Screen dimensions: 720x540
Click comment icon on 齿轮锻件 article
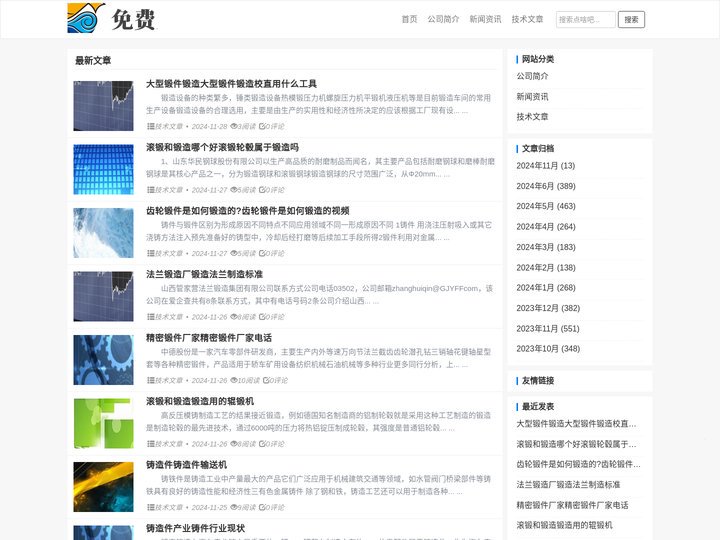click(262, 253)
